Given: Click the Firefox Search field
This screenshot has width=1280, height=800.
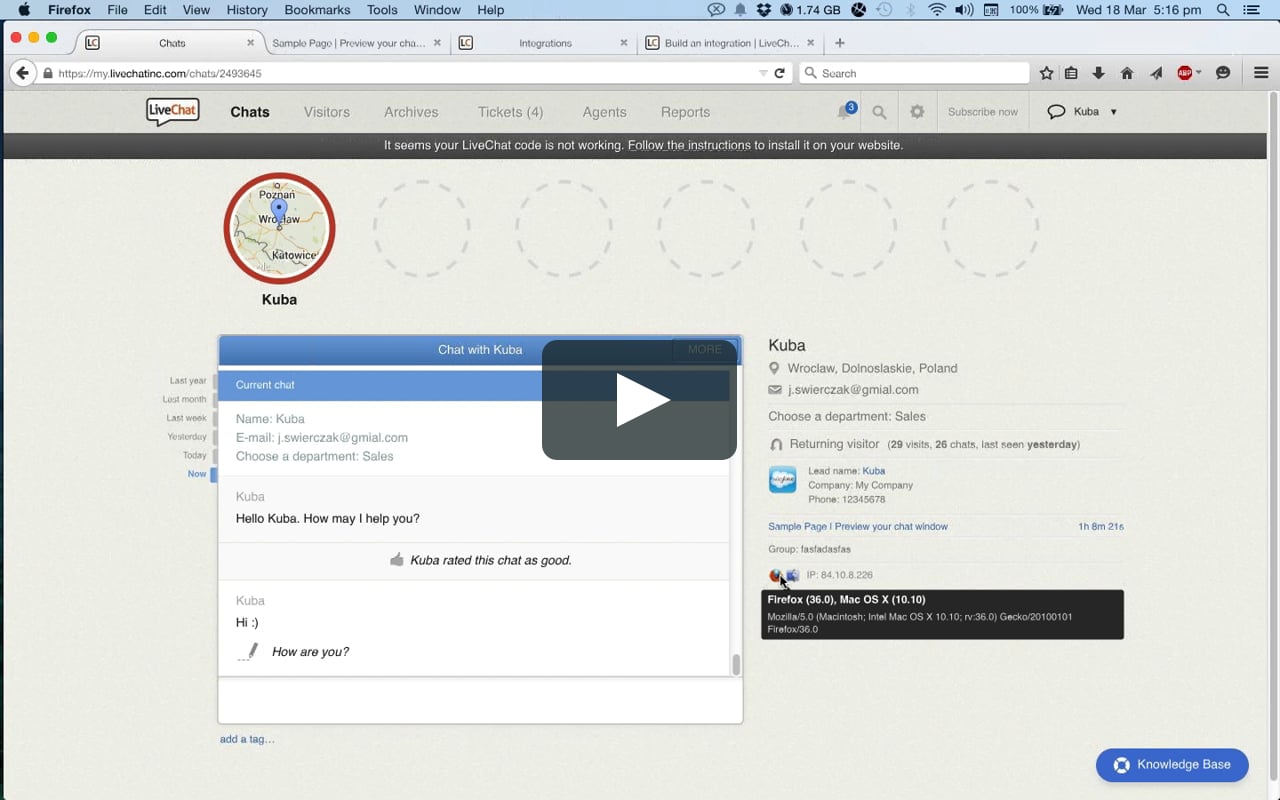Looking at the screenshot, I should (x=915, y=73).
